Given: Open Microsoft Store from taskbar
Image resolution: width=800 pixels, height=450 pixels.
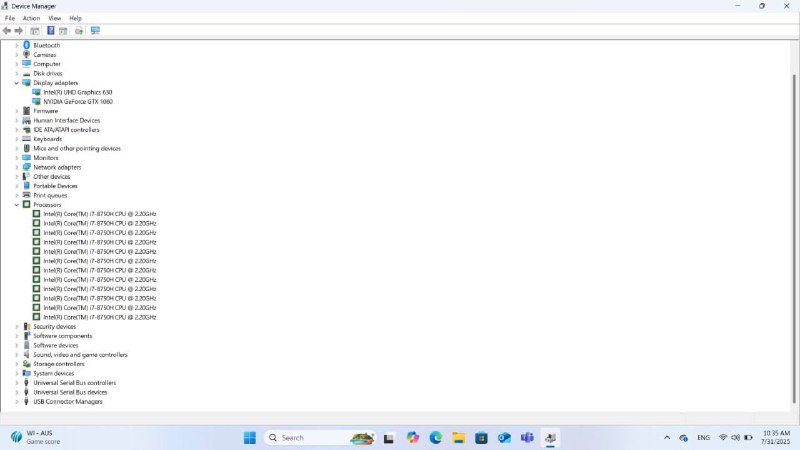Looking at the screenshot, I should coord(481,438).
